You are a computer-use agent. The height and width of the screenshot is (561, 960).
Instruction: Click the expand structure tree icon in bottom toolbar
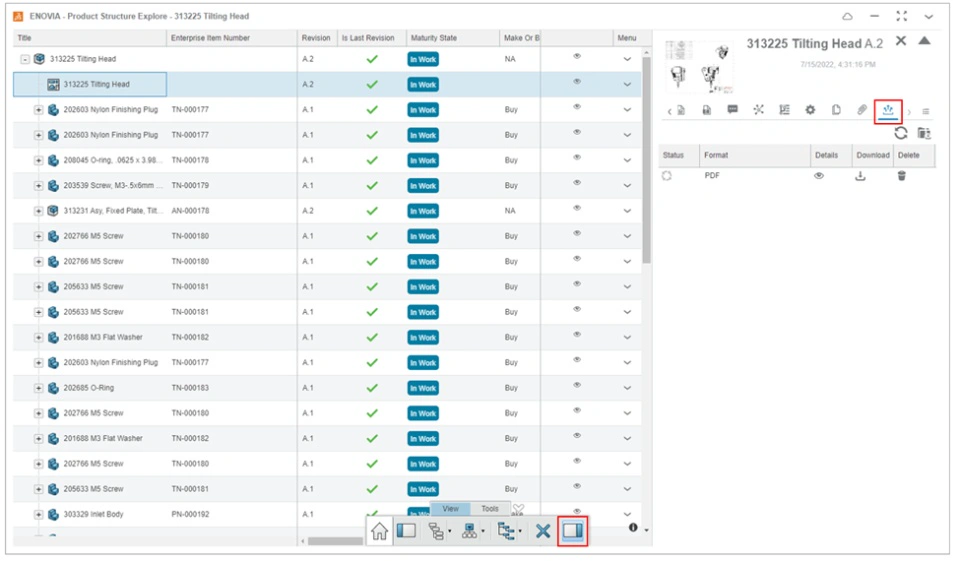point(505,531)
